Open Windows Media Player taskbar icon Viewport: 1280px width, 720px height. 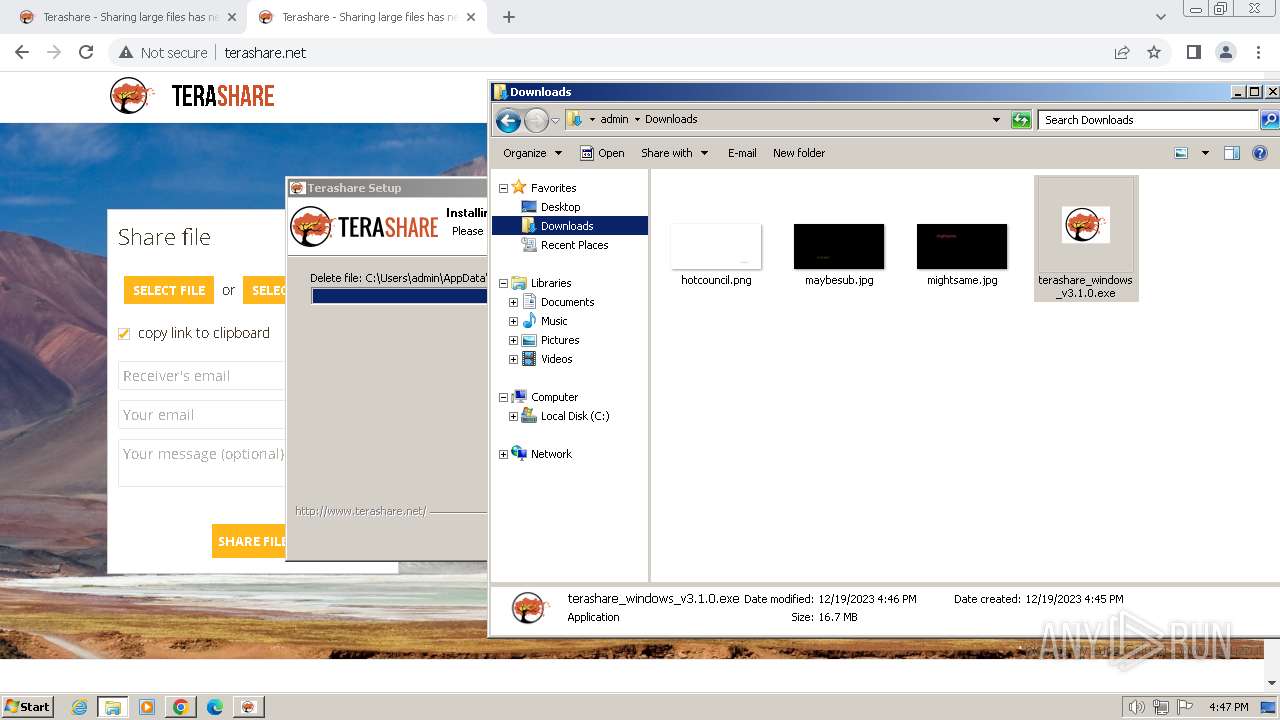click(x=147, y=707)
